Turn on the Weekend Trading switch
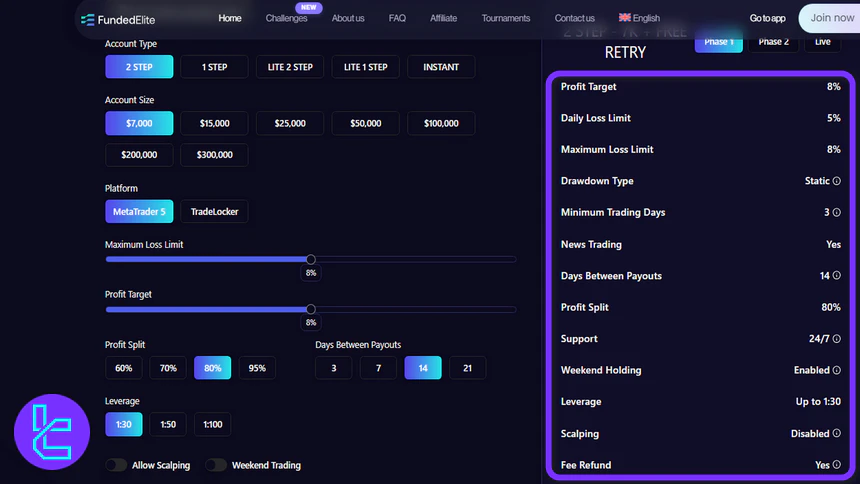Viewport: 860px width, 484px height. [215, 465]
